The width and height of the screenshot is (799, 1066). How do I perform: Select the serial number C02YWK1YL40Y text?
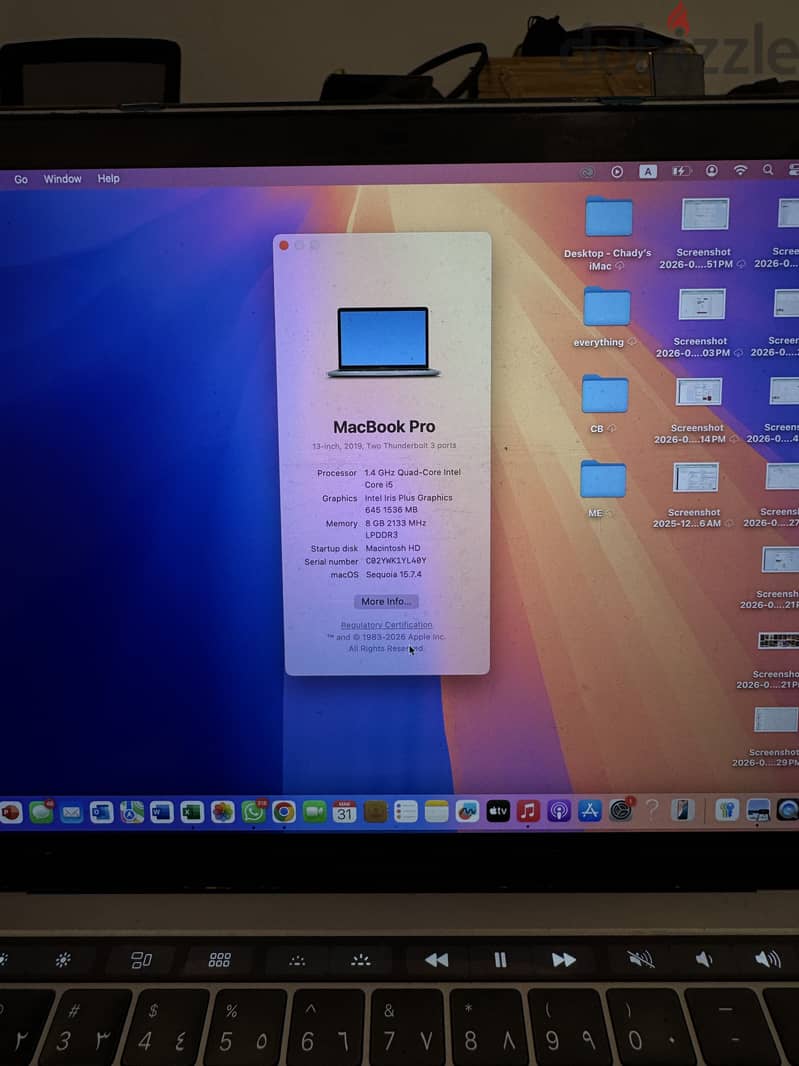[x=396, y=561]
